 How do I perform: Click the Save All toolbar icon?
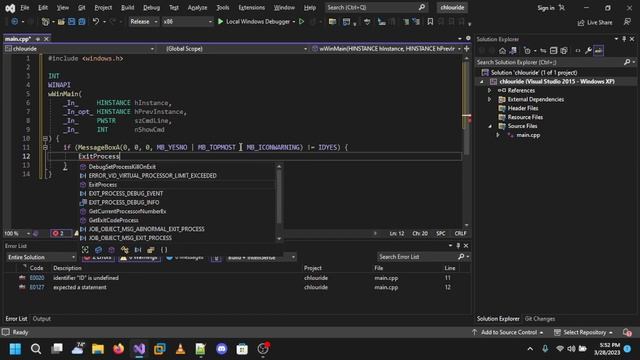pos(82,22)
